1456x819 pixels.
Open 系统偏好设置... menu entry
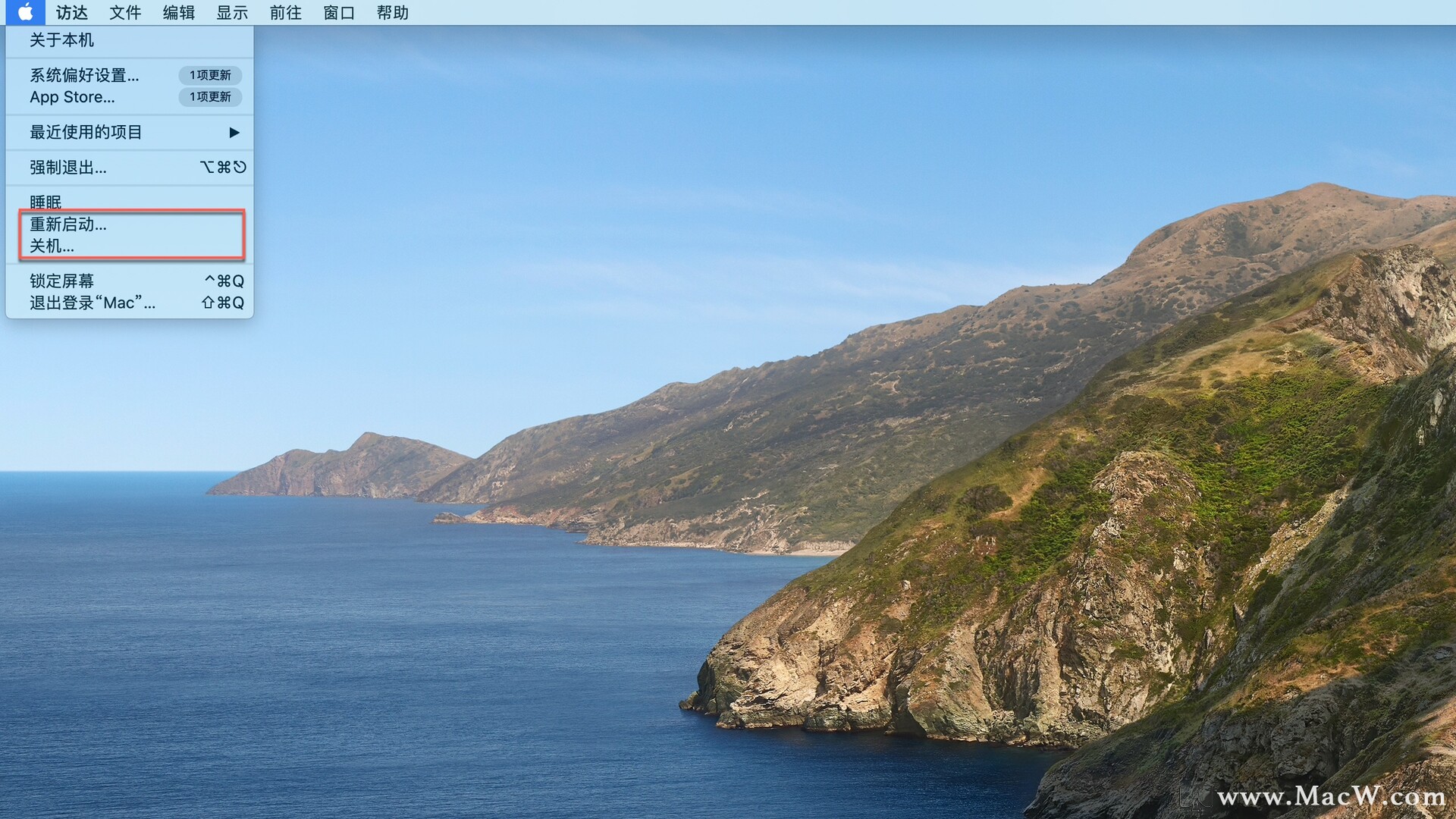84,75
